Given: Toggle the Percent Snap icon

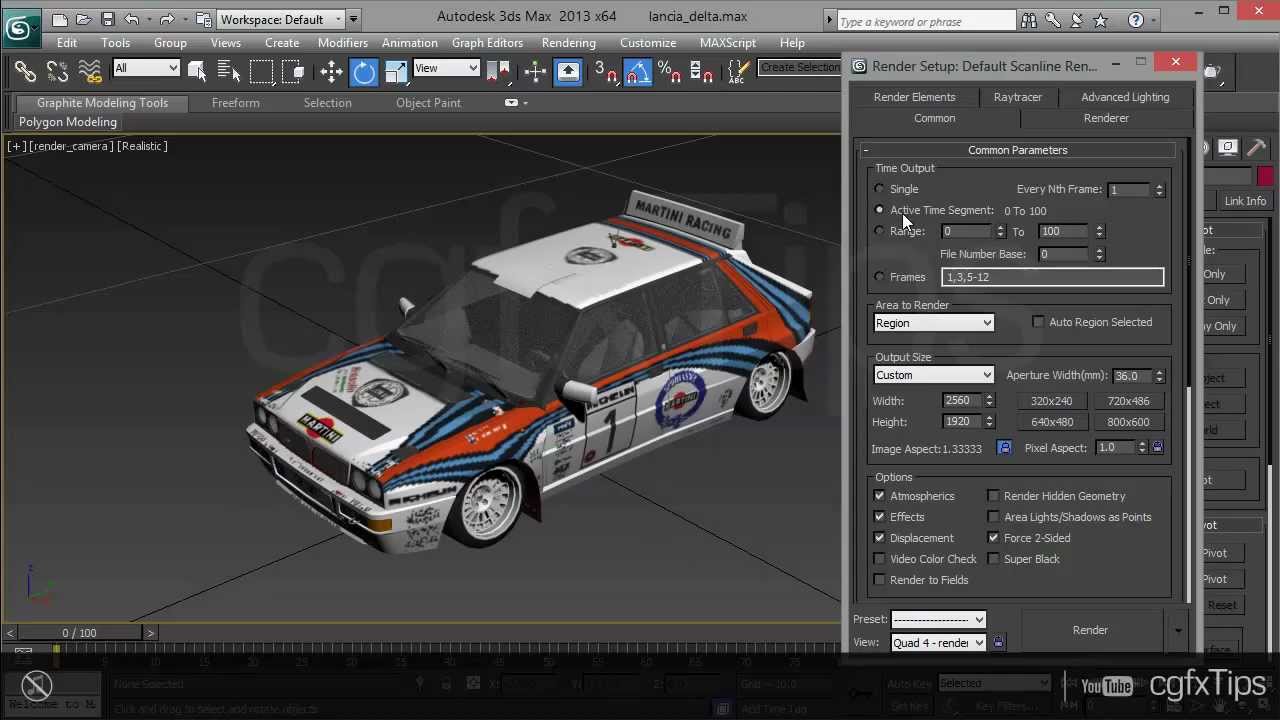Looking at the screenshot, I should [x=670, y=71].
